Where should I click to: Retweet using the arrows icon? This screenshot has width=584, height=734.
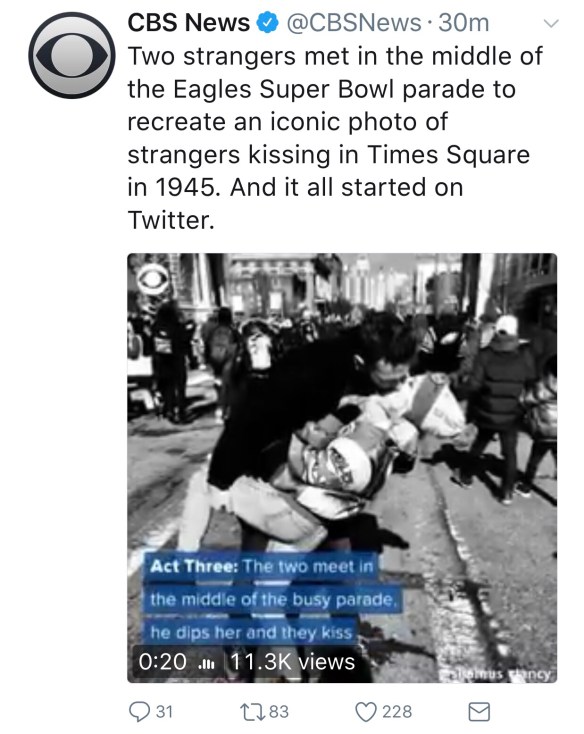(x=253, y=712)
